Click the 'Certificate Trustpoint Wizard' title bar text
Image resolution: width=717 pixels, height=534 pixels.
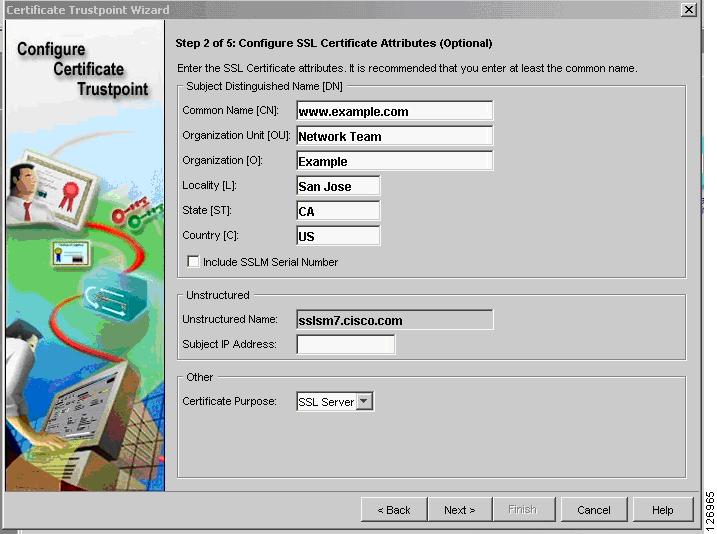pos(88,10)
